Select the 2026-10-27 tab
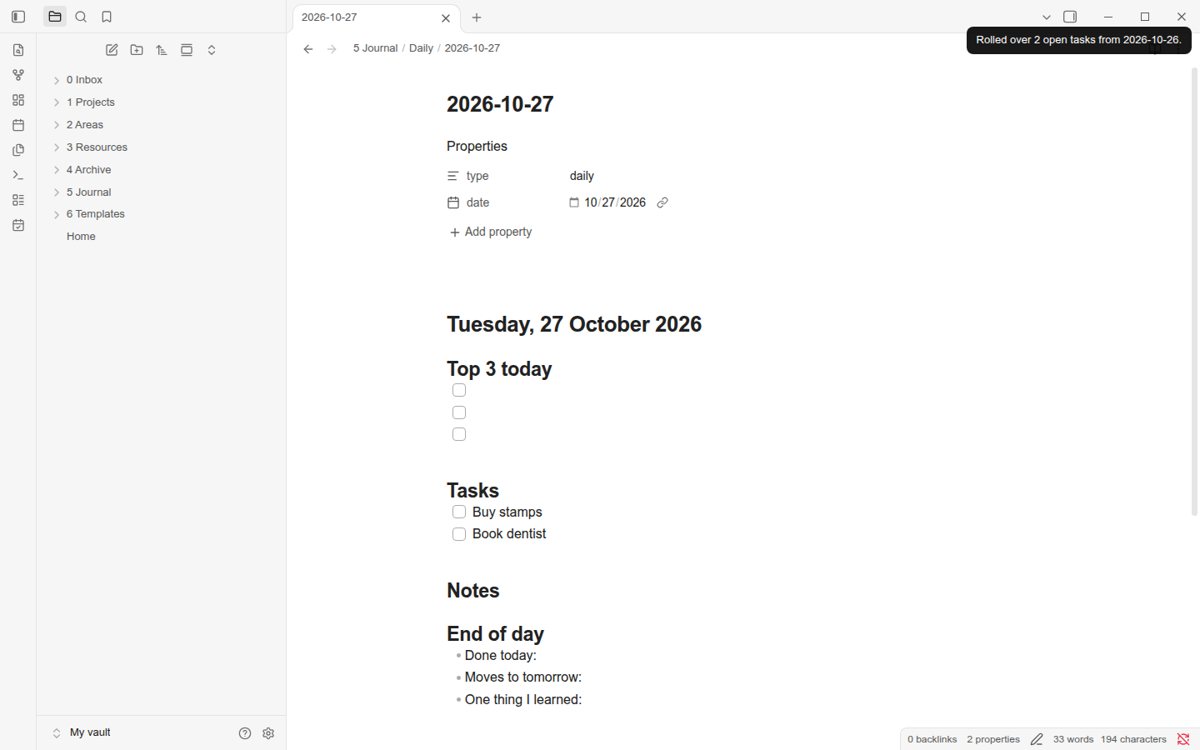The width and height of the screenshot is (1200, 750). pyautogui.click(x=376, y=17)
